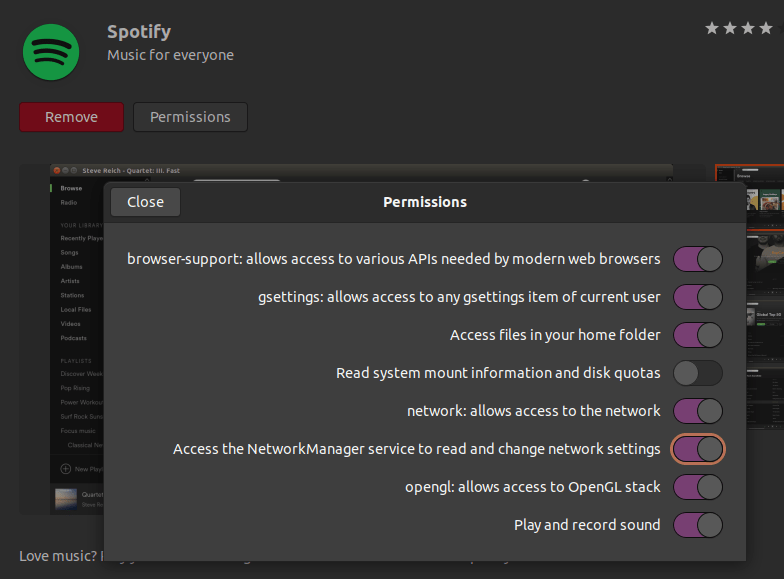Click 'network: allows access to the network' label
The height and width of the screenshot is (579, 784).
534,411
